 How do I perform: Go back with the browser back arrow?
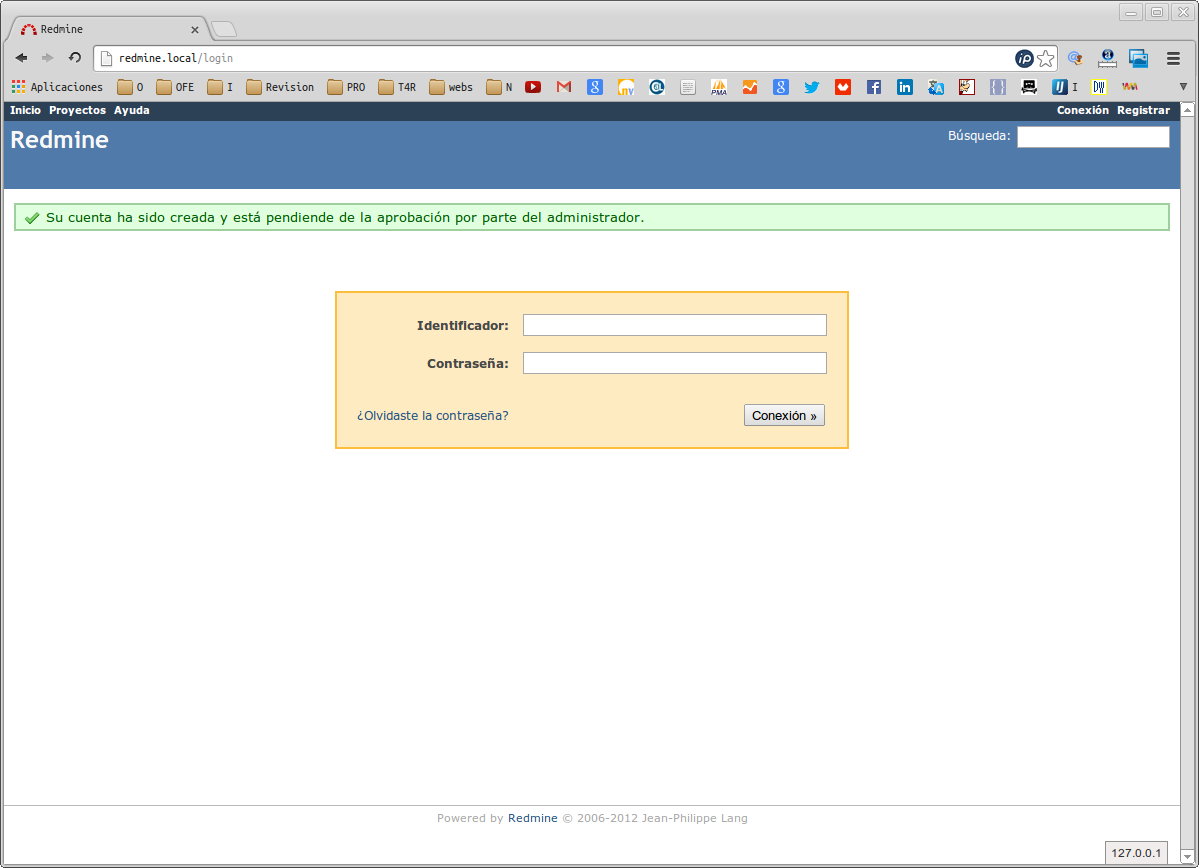pyautogui.click(x=21, y=58)
